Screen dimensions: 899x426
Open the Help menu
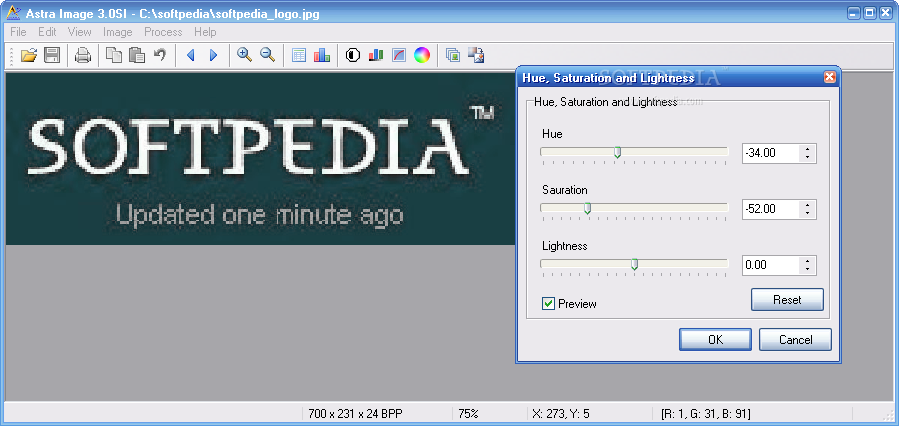[x=205, y=32]
